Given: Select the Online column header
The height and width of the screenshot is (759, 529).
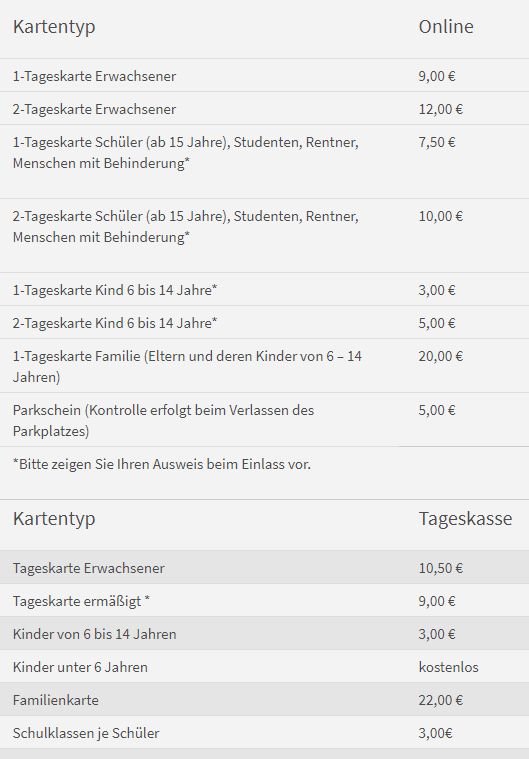Looking at the screenshot, I should [x=446, y=26].
